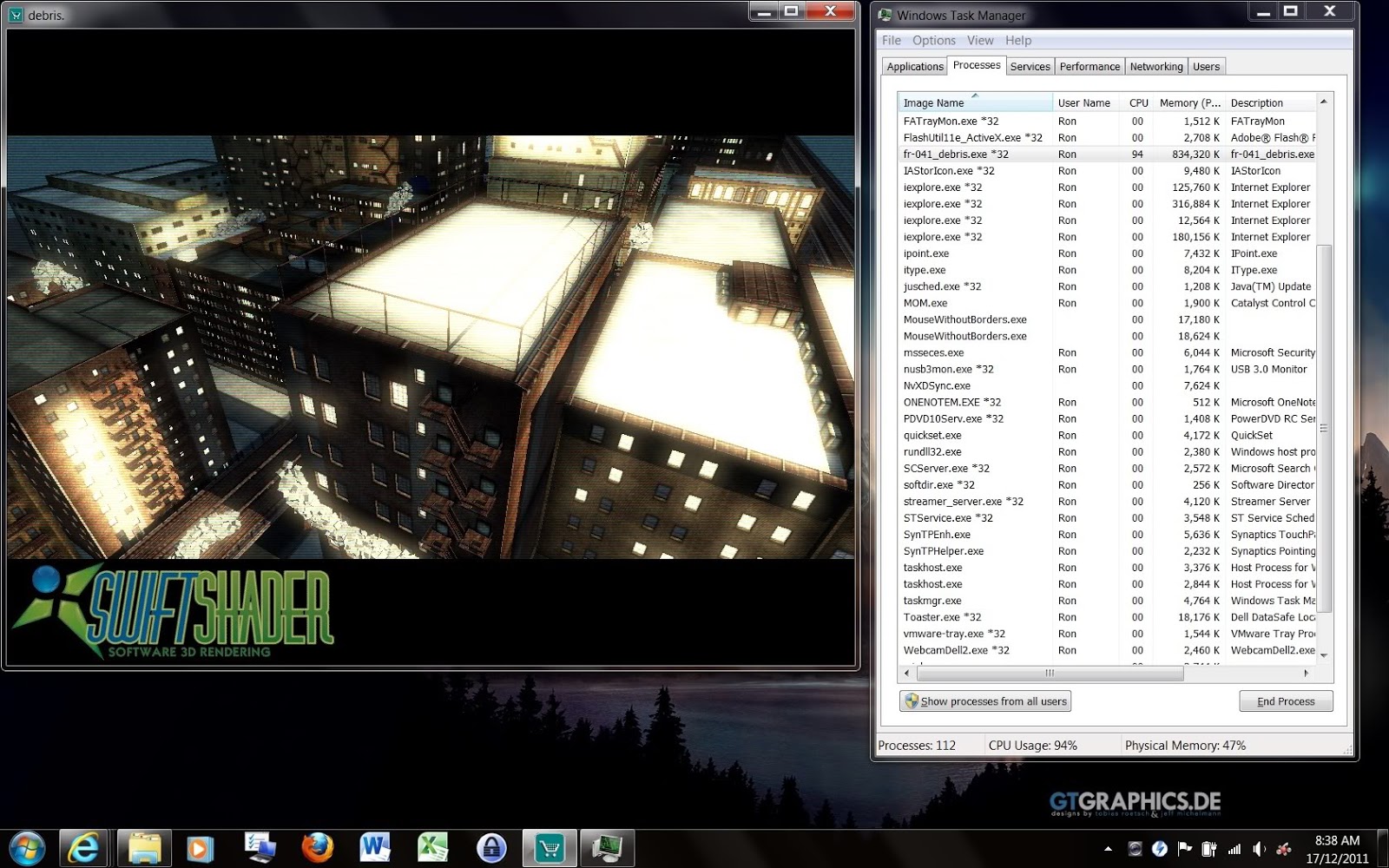Select iexplore.exe using 316,884 K memory

click(1108, 204)
